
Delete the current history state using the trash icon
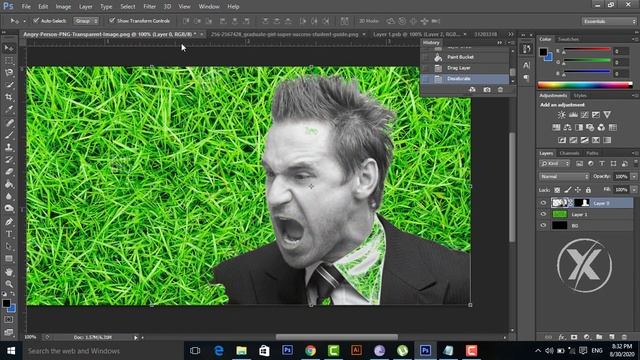click(500, 89)
